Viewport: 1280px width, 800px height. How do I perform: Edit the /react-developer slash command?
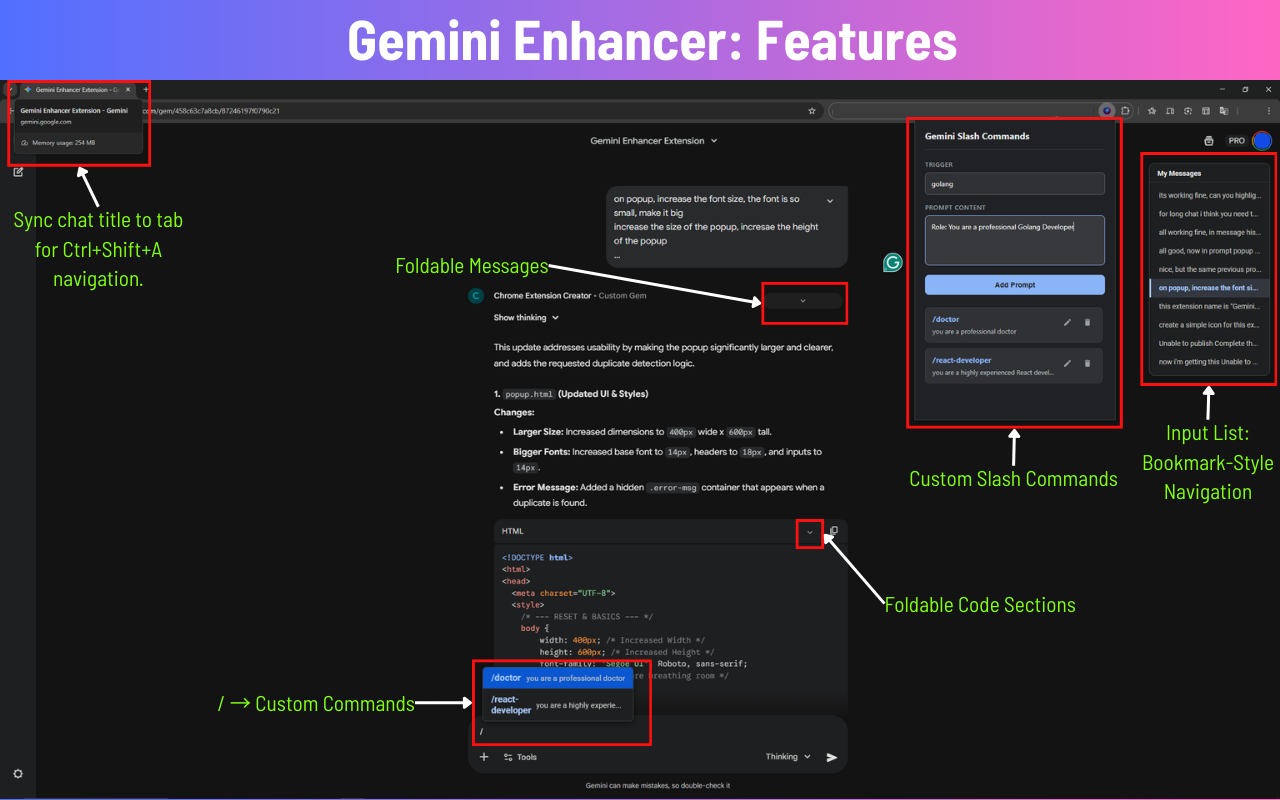(x=1067, y=363)
